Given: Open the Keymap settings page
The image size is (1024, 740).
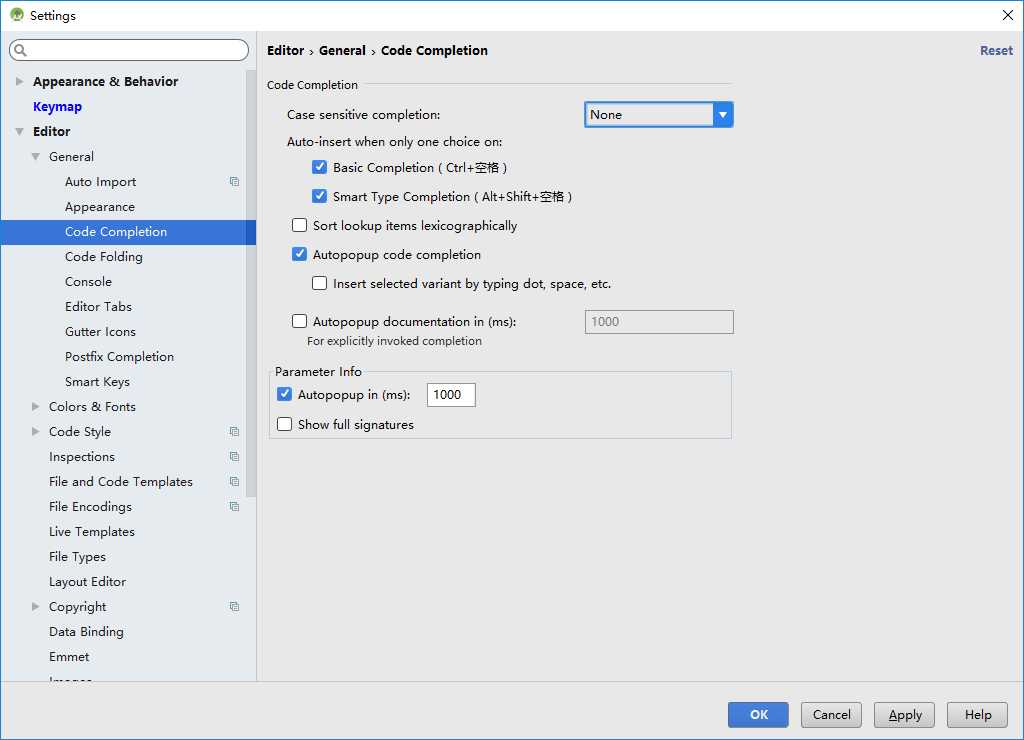Looking at the screenshot, I should (57, 107).
